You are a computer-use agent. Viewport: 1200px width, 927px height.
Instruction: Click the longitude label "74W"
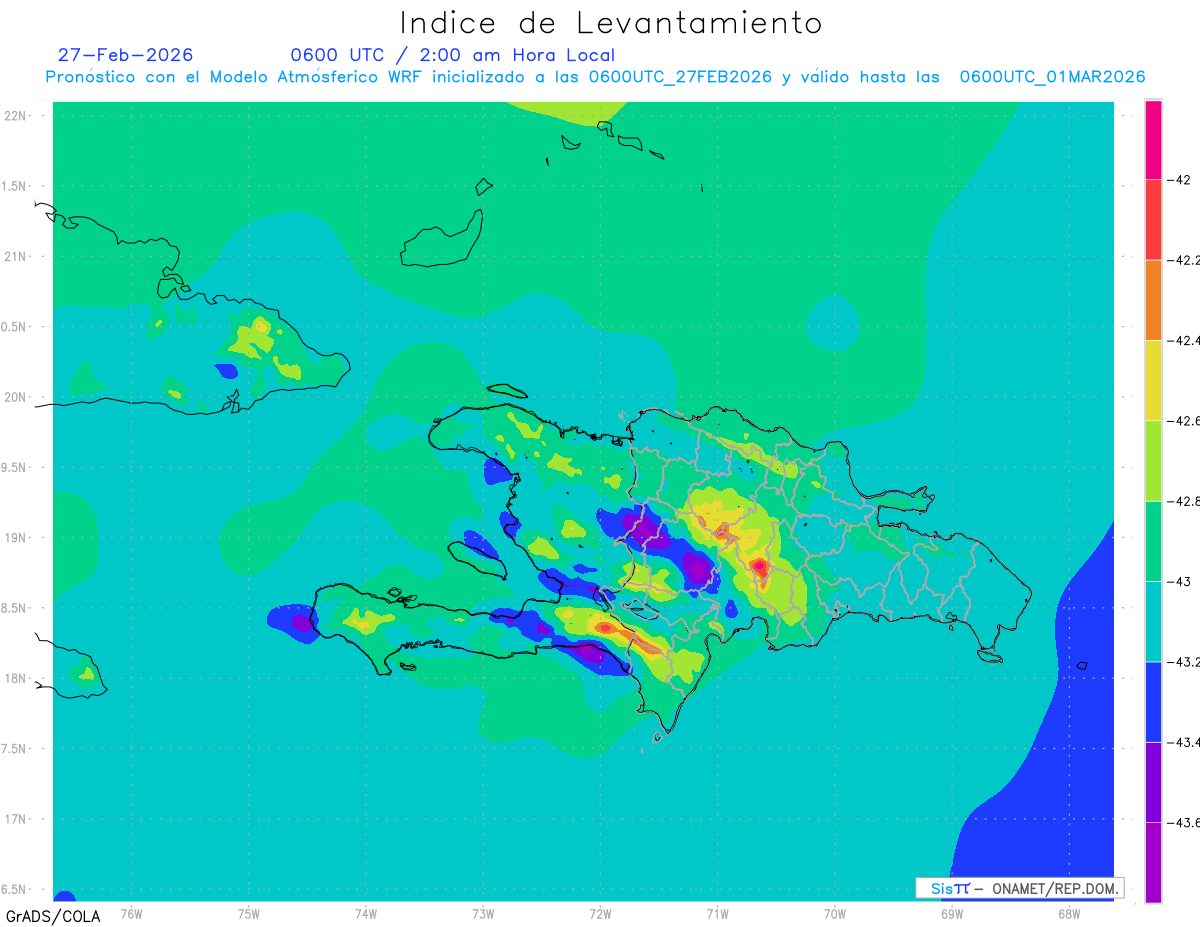366,913
